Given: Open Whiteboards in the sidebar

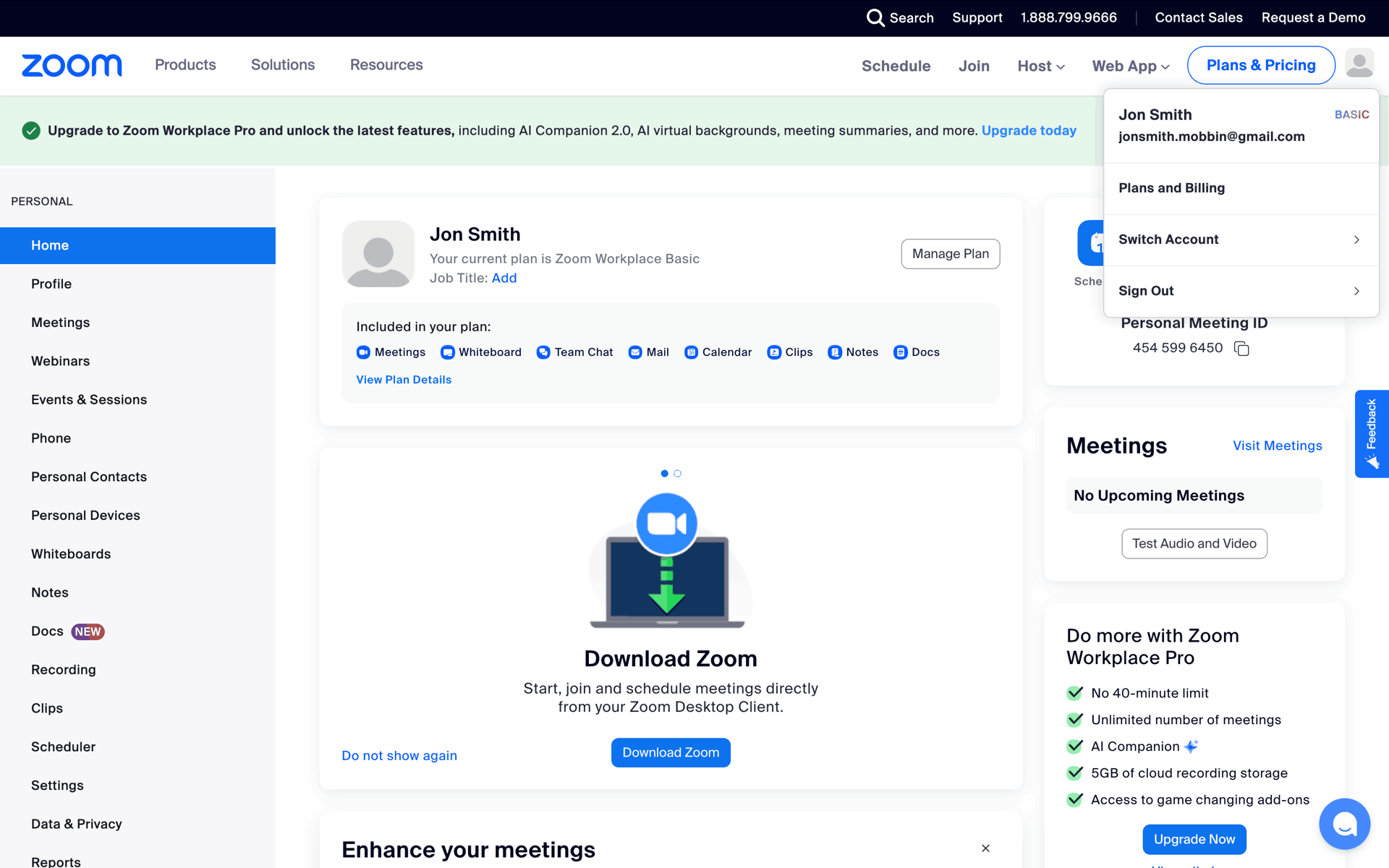Looking at the screenshot, I should tap(137, 554).
